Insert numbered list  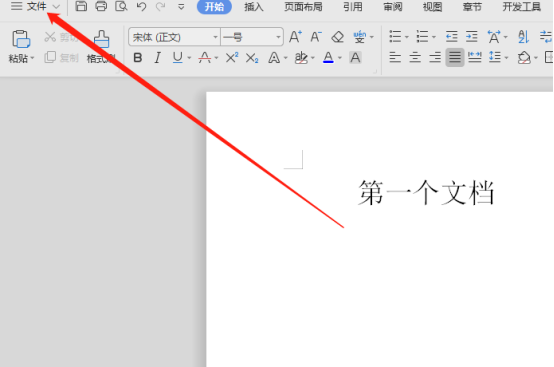pyautogui.click(x=422, y=36)
